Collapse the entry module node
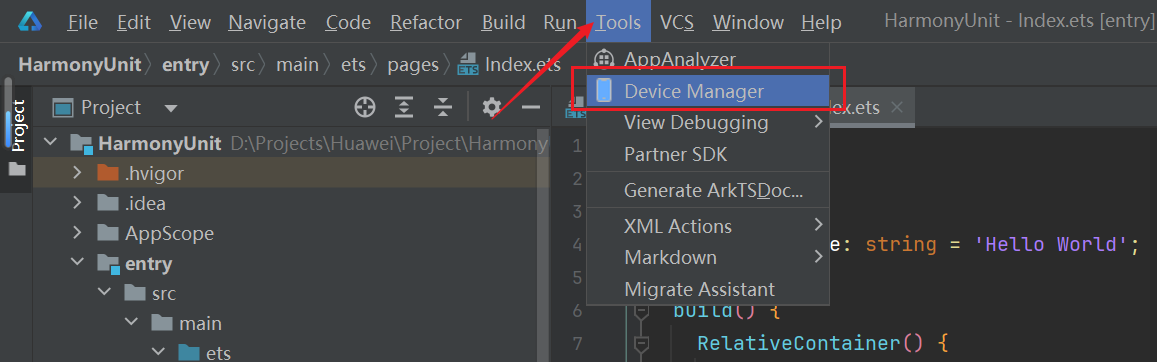The width and height of the screenshot is (1157, 362). (77, 263)
